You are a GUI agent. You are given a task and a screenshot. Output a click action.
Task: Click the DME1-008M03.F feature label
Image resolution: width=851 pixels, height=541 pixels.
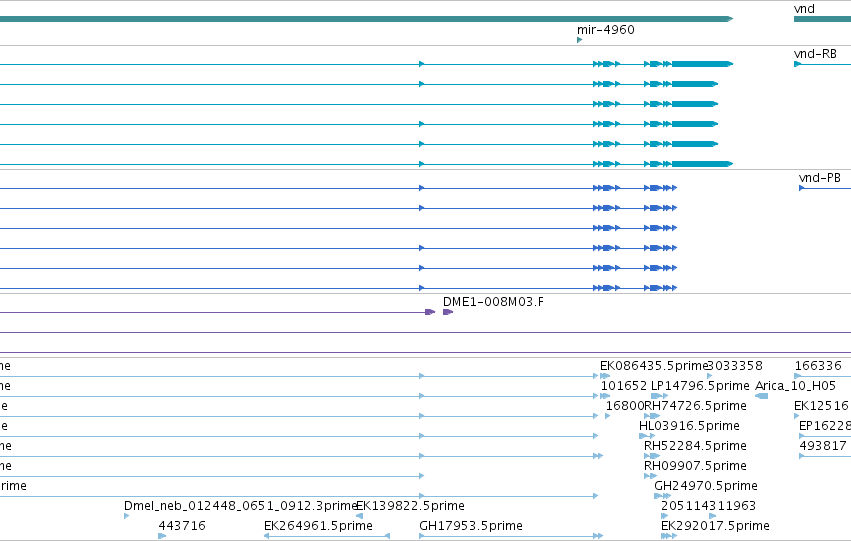493,302
